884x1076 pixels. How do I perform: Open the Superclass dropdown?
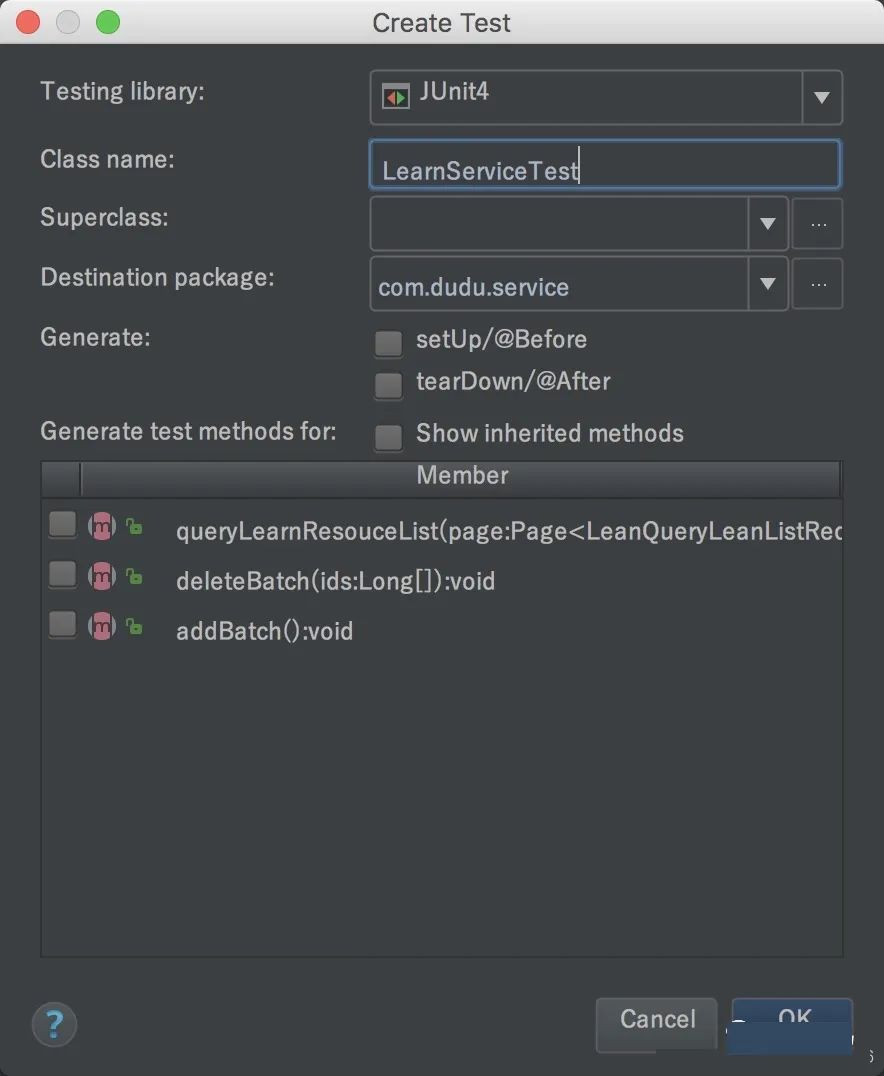click(769, 224)
